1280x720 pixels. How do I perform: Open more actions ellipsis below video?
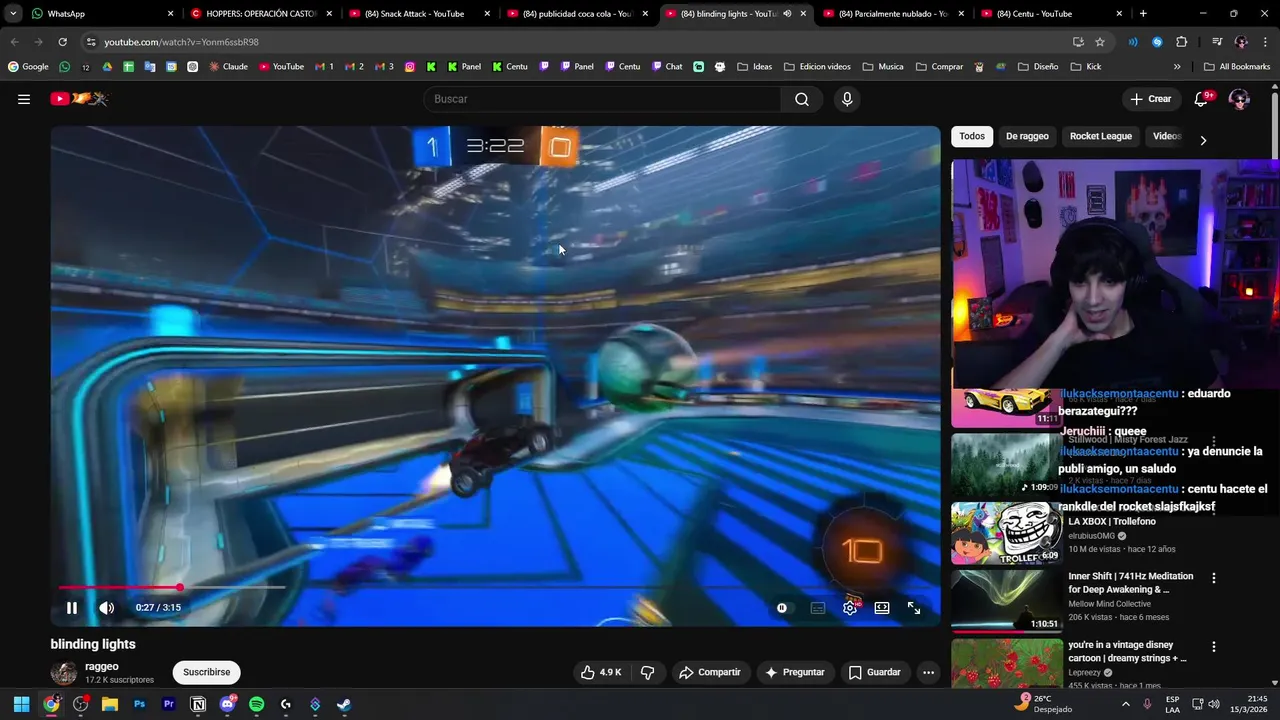point(928,672)
